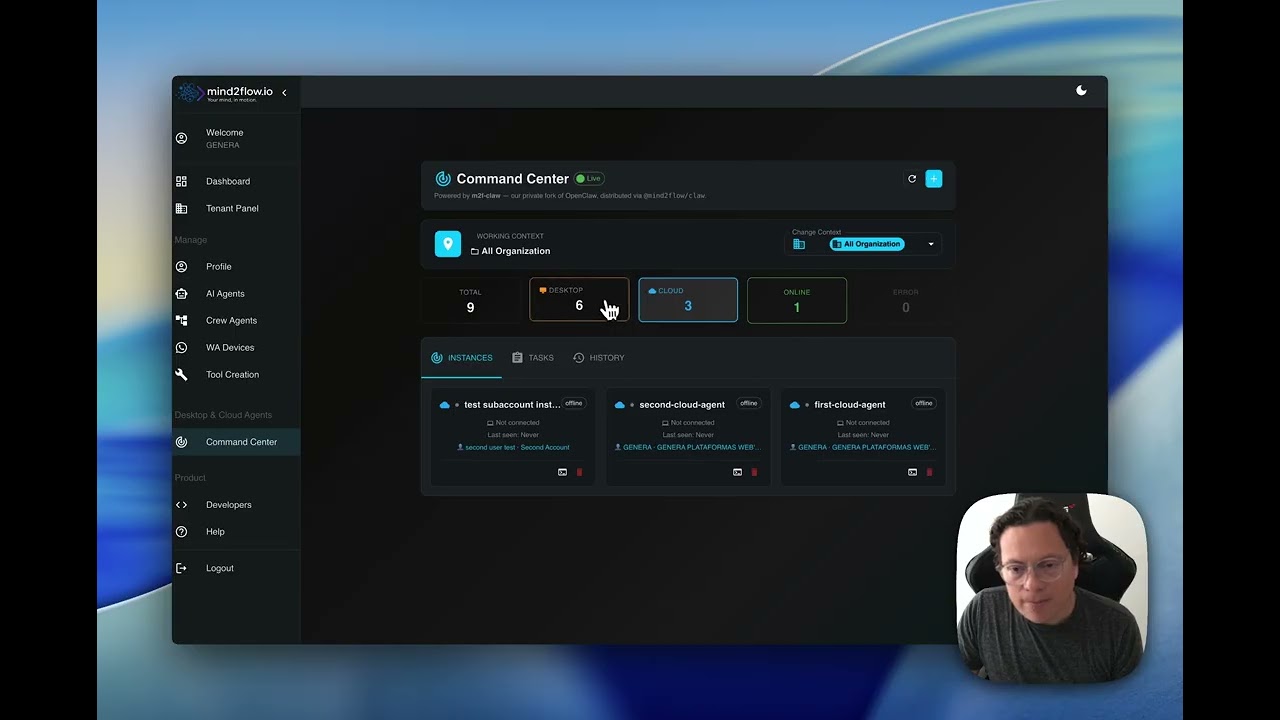This screenshot has width=1280, height=720.
Task: Click cloud icon on second-cloud-agent card
Action: (620, 405)
